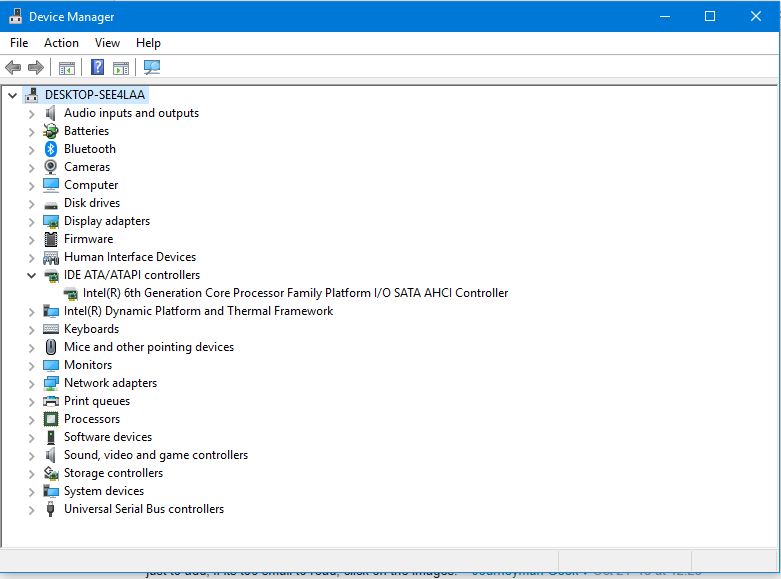Viewport: 781px width, 579px height.
Task: Expand the Batteries node
Action: (x=31, y=132)
